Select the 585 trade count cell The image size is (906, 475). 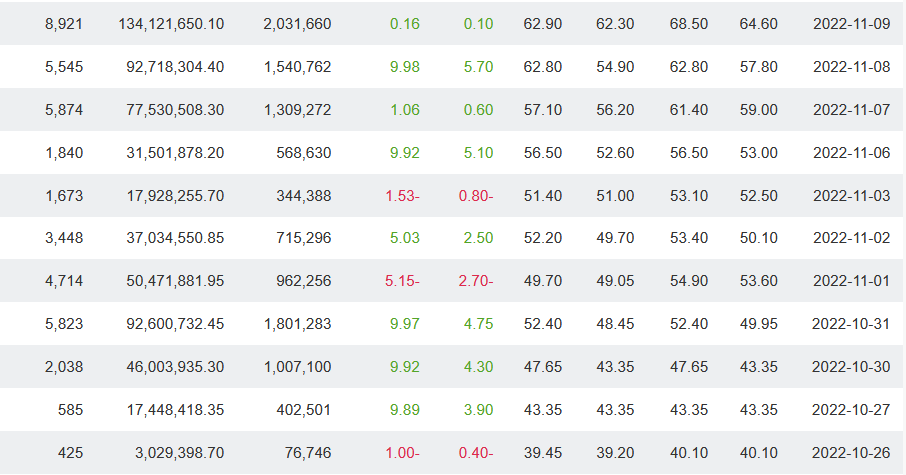pos(70,410)
